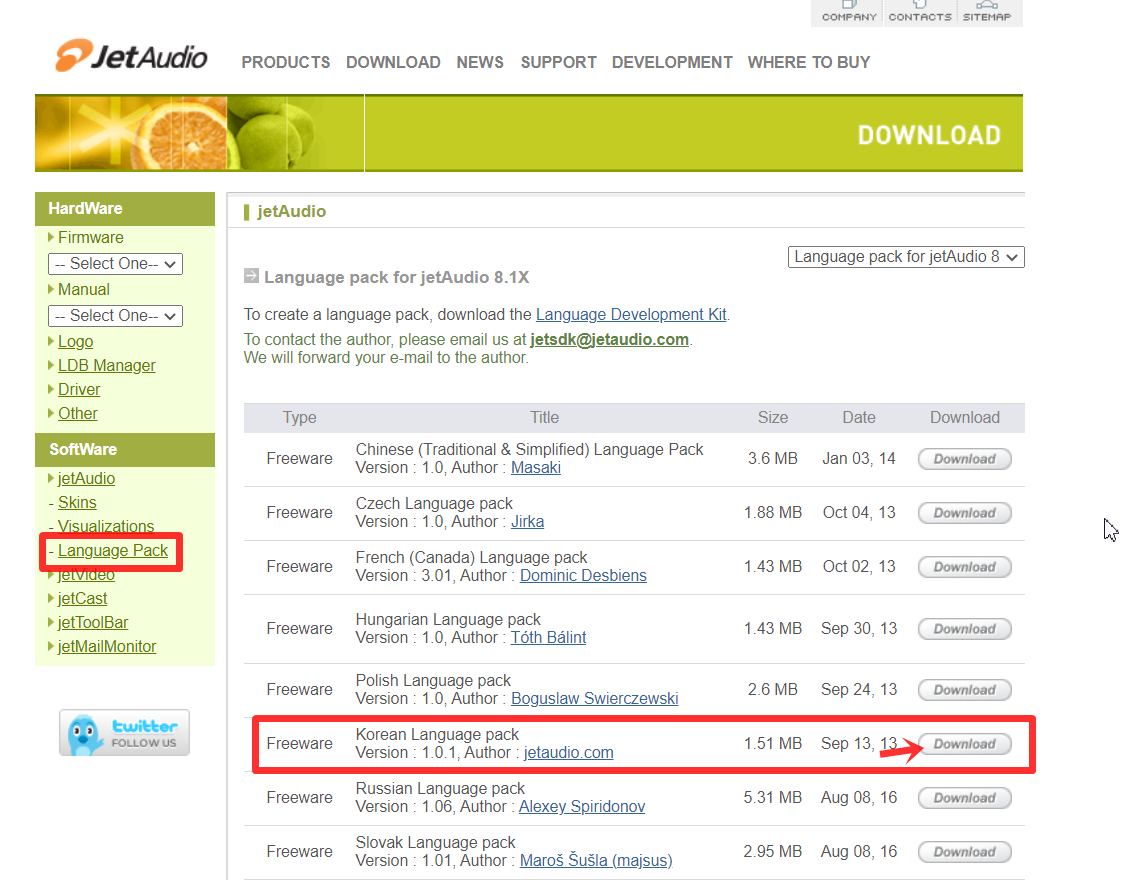The height and width of the screenshot is (880, 1136).
Task: Open the jetMailMonitor link
Action: point(107,646)
